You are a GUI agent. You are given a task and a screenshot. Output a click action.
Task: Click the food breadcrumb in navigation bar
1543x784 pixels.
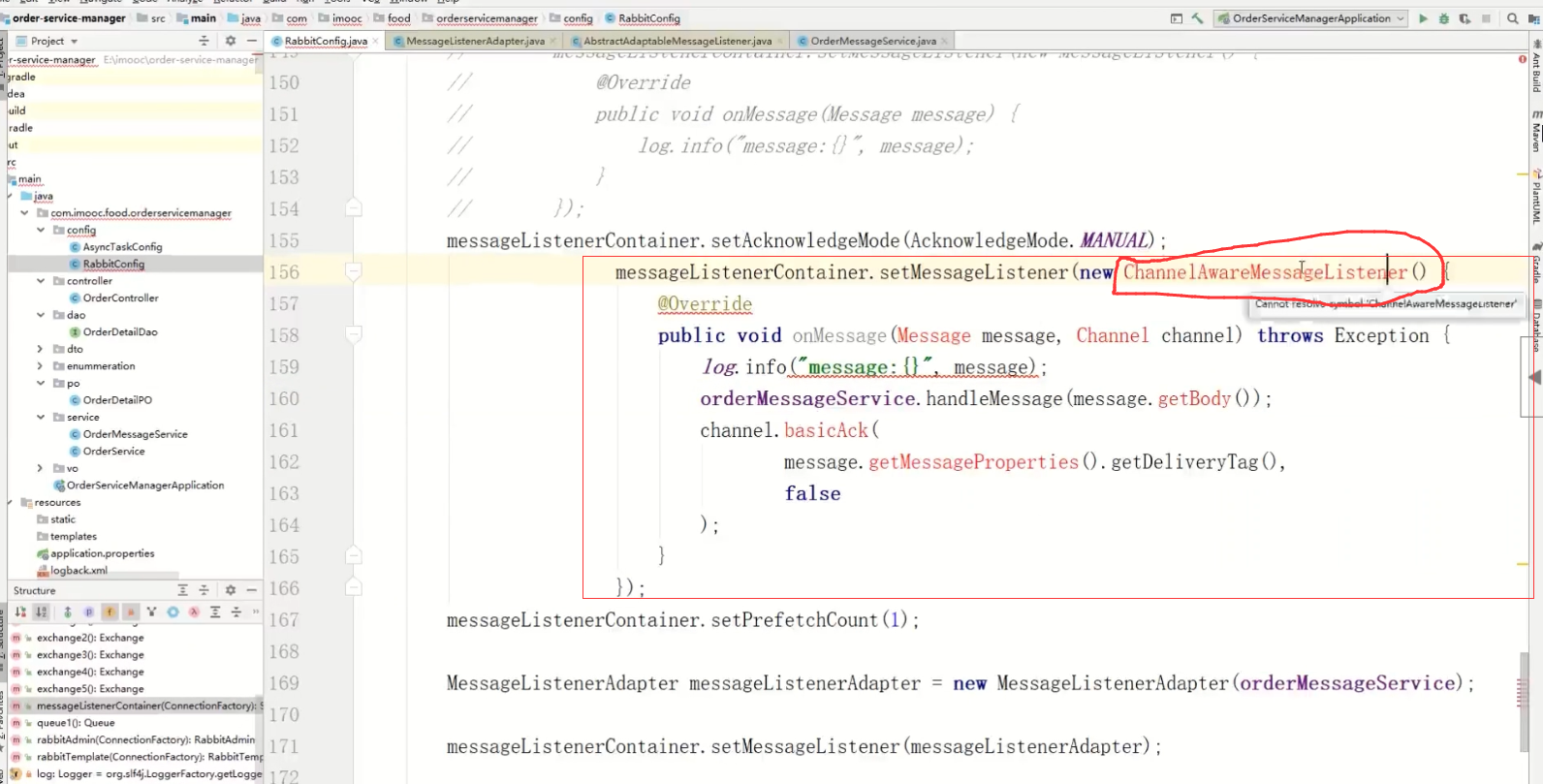[399, 18]
